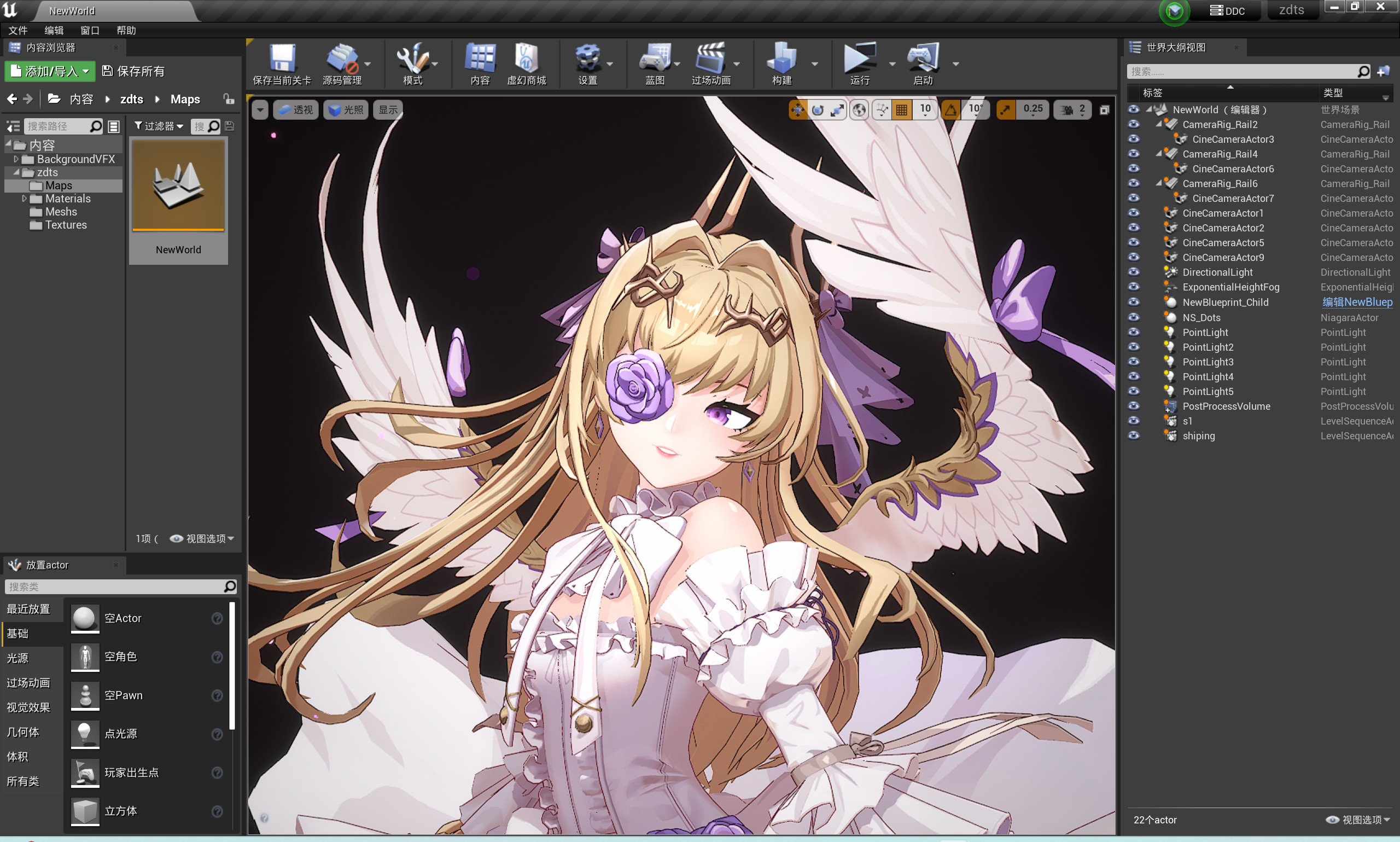Open the 文件 menu
The height and width of the screenshot is (842, 1400).
coord(17,30)
